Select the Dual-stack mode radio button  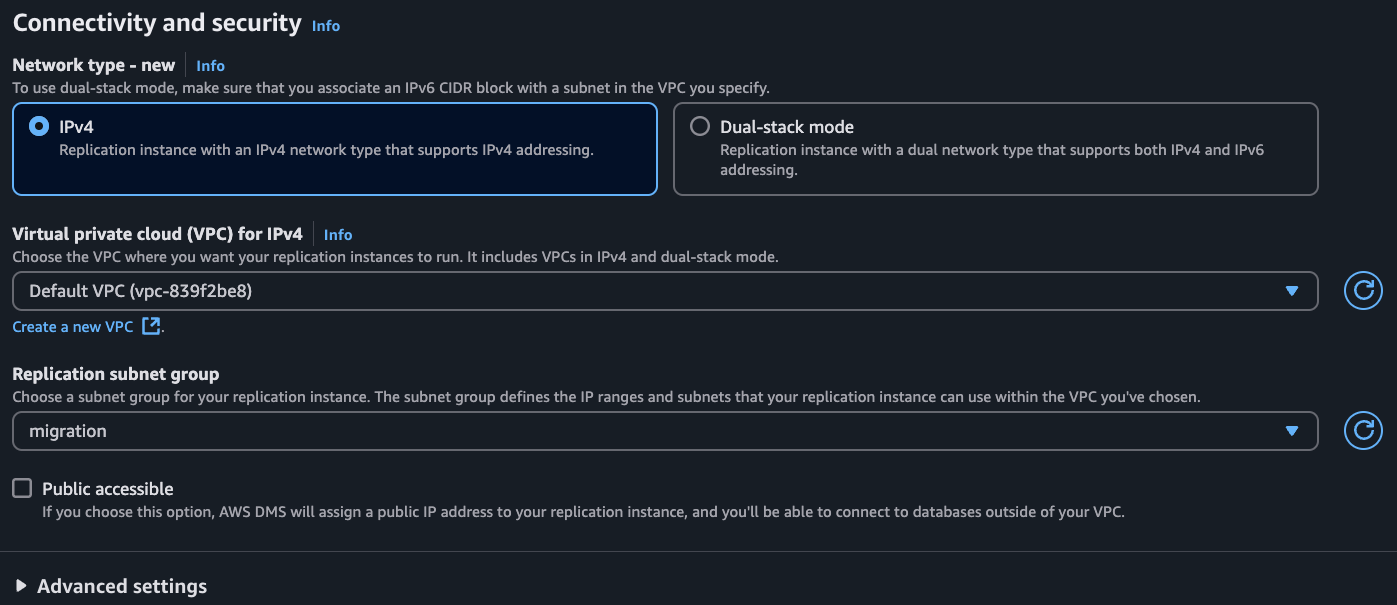[x=700, y=127]
